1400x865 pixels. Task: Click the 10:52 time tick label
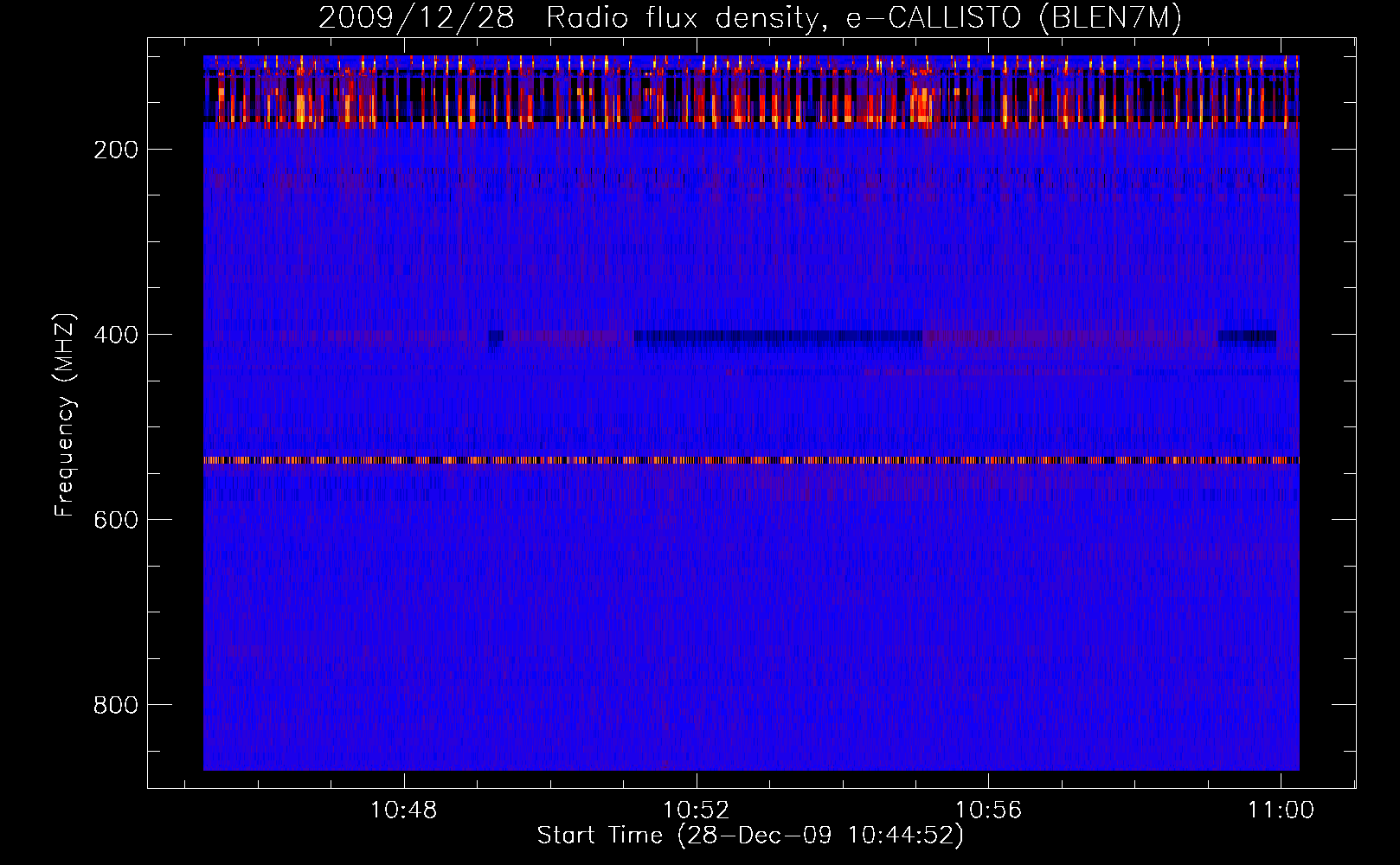[697, 810]
